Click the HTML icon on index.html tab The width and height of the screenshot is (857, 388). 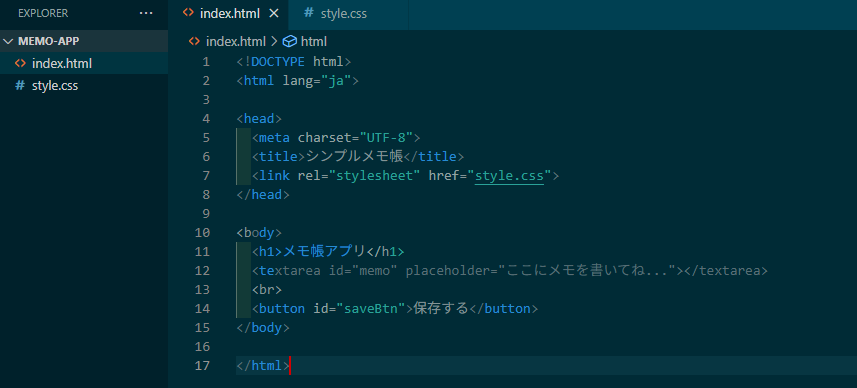click(x=188, y=13)
